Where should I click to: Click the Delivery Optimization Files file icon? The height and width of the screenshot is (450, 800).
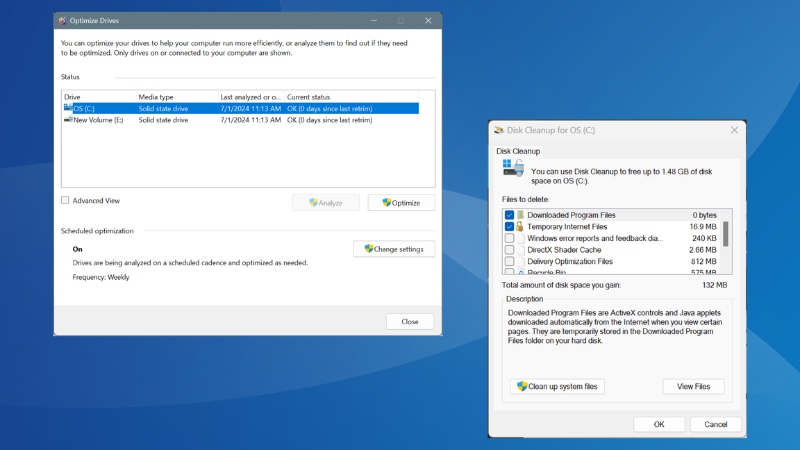pyautogui.click(x=521, y=261)
